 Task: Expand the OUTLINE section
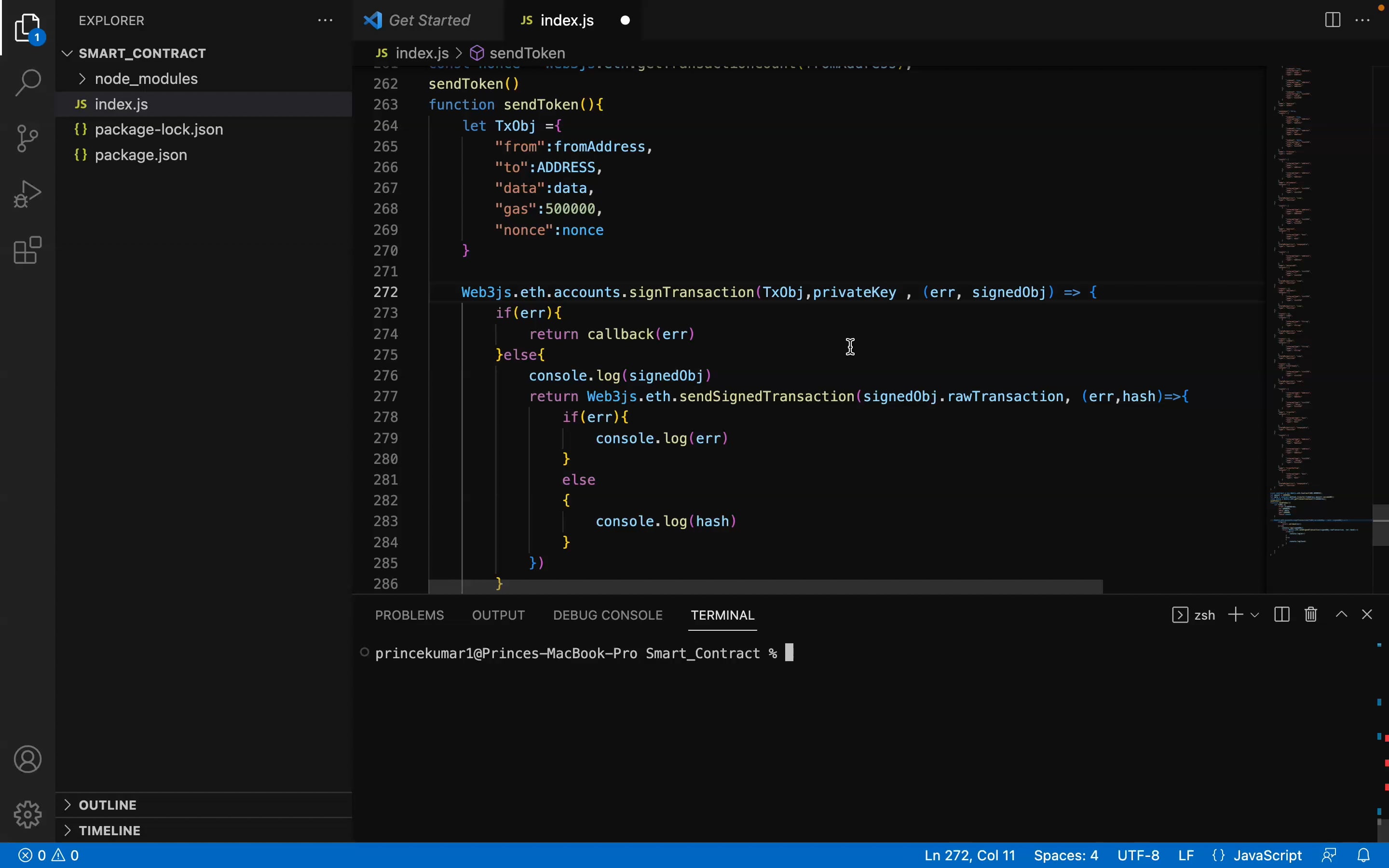click(203, 805)
